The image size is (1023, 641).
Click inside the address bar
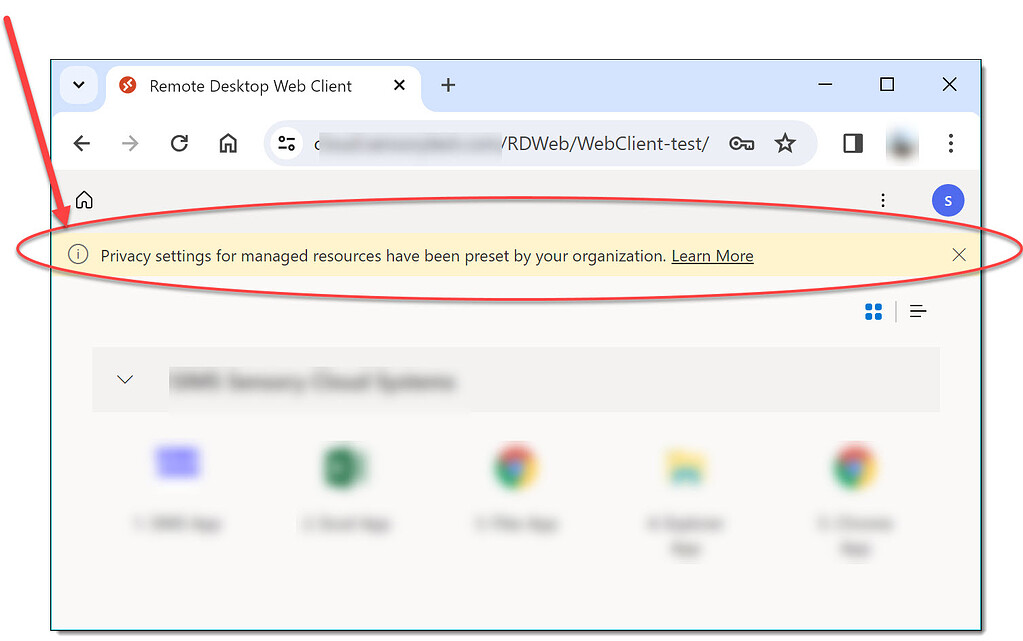click(500, 143)
